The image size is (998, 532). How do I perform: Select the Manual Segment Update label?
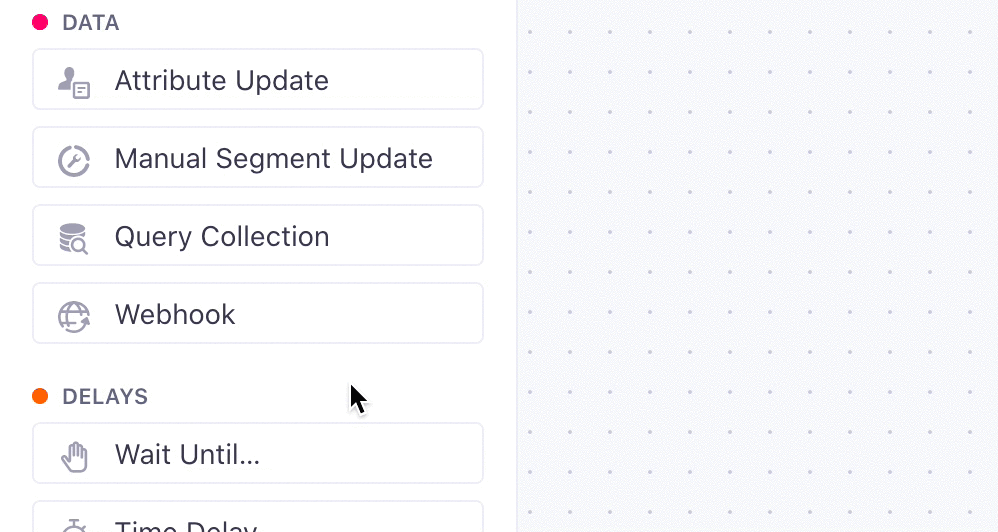click(x=273, y=159)
